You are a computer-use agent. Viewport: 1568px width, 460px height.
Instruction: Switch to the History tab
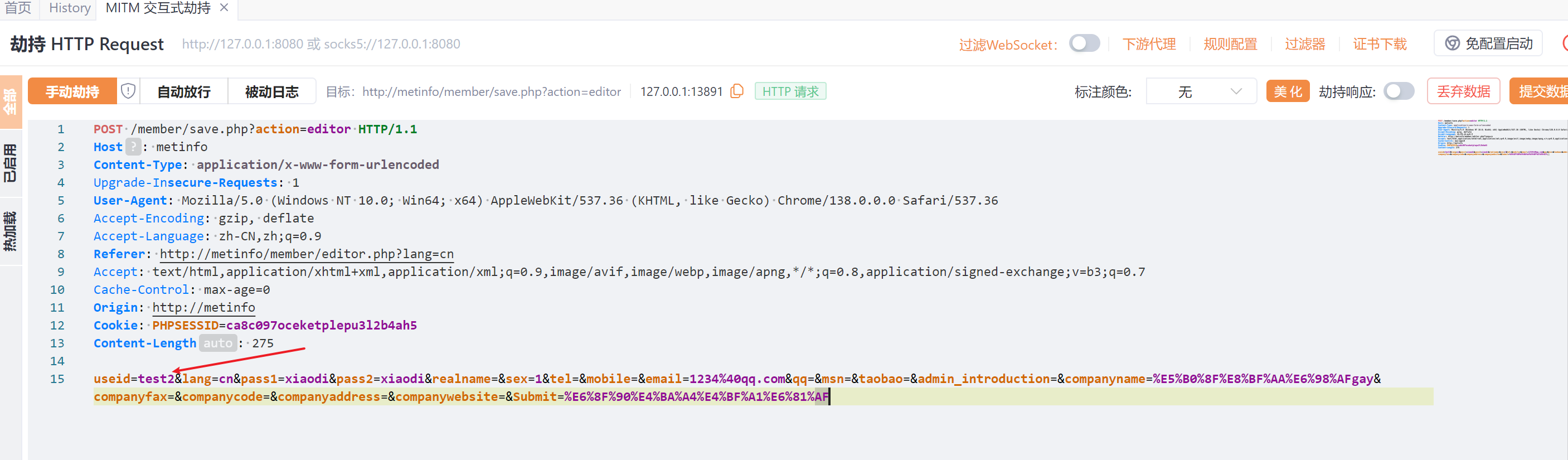pos(69,8)
